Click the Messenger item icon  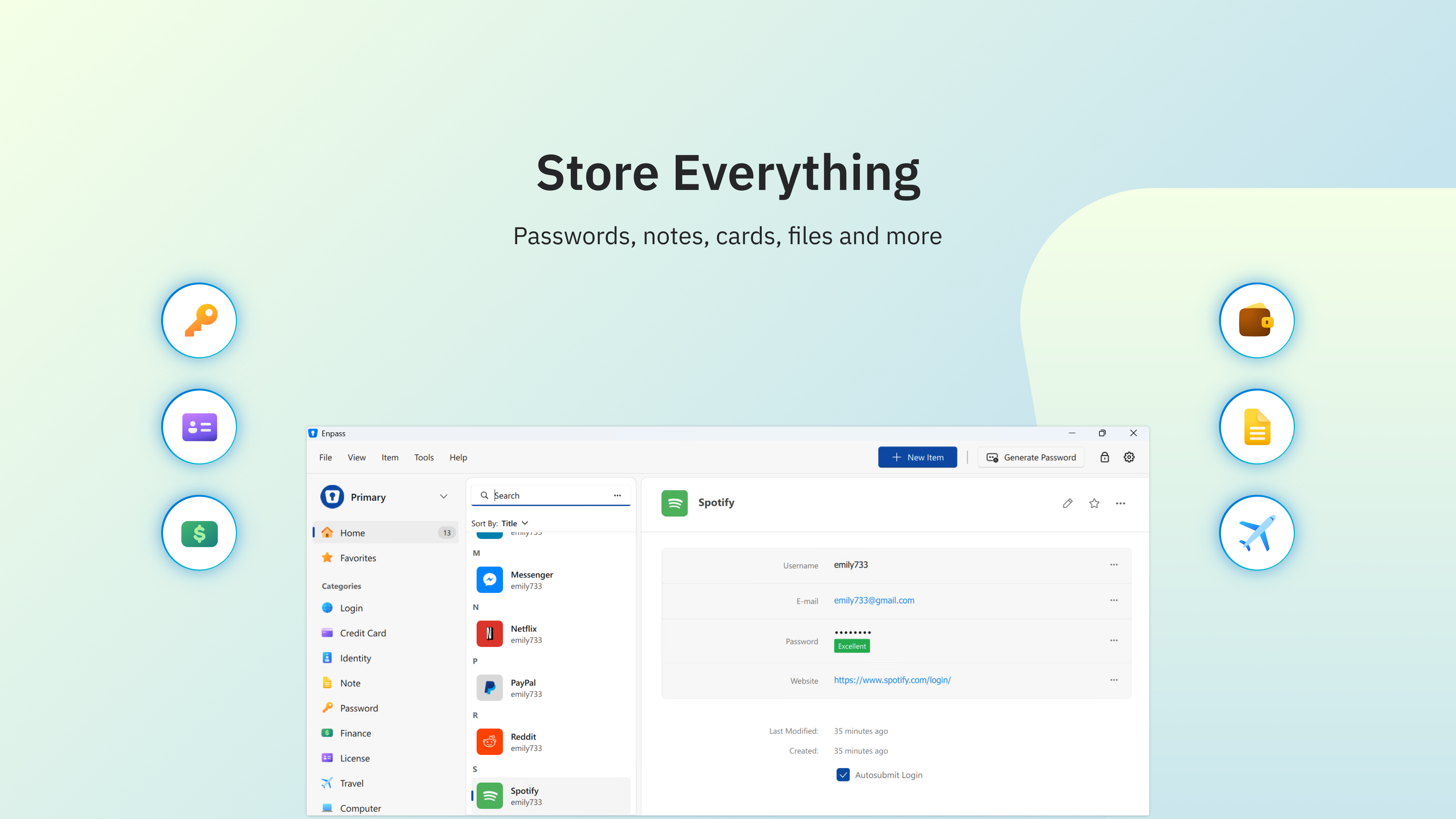[490, 579]
